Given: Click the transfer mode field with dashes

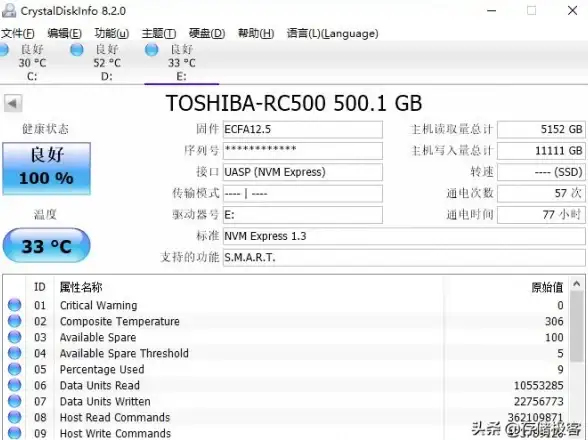Looking at the screenshot, I should [x=303, y=194].
